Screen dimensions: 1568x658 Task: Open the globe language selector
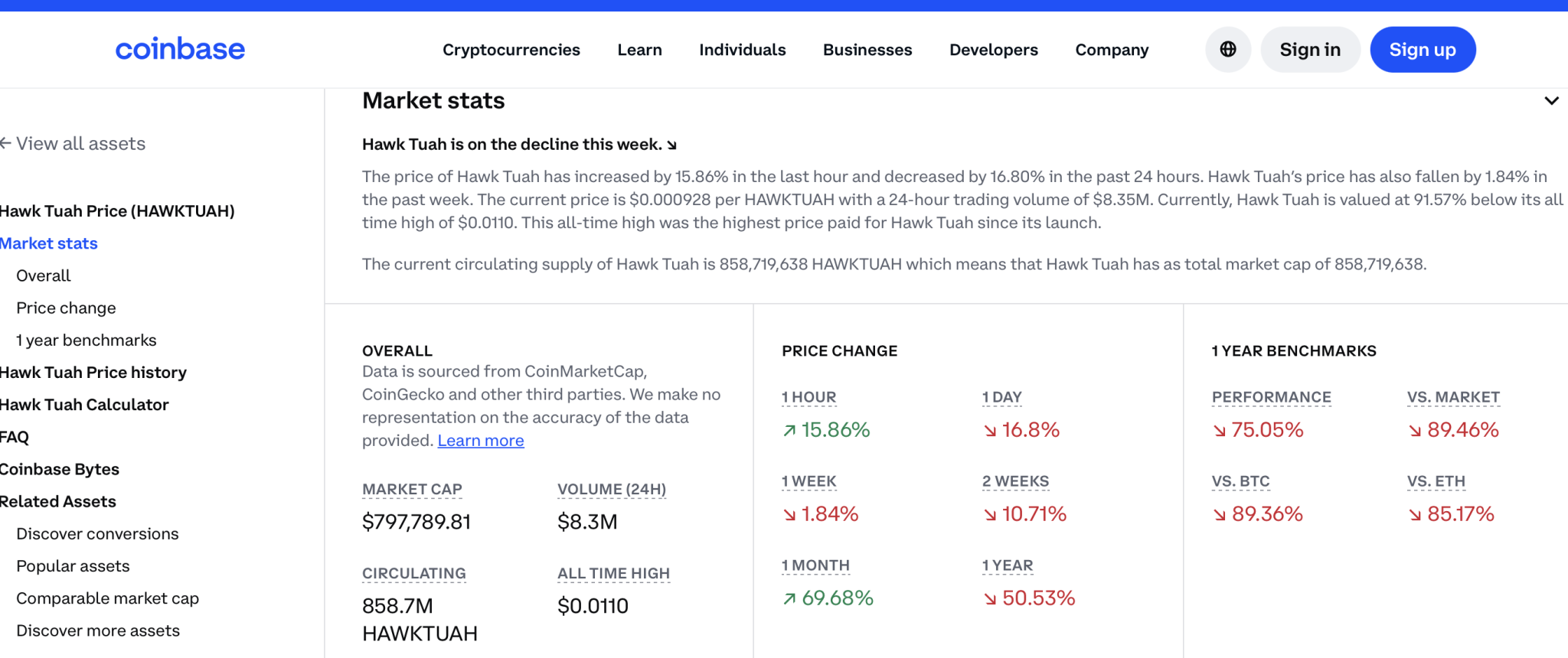pos(1228,50)
